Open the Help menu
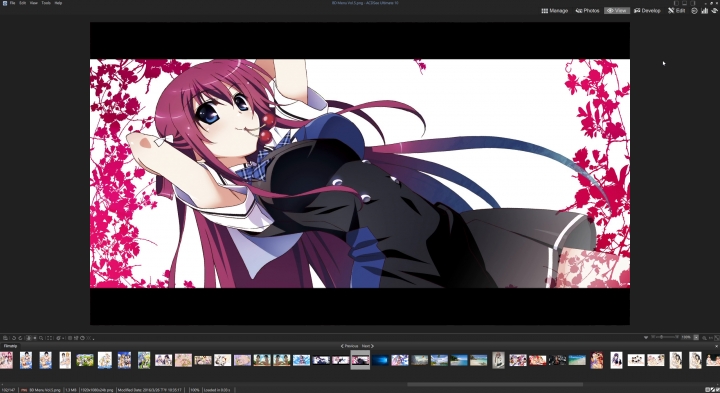This screenshot has height=393, width=720. tap(58, 3)
